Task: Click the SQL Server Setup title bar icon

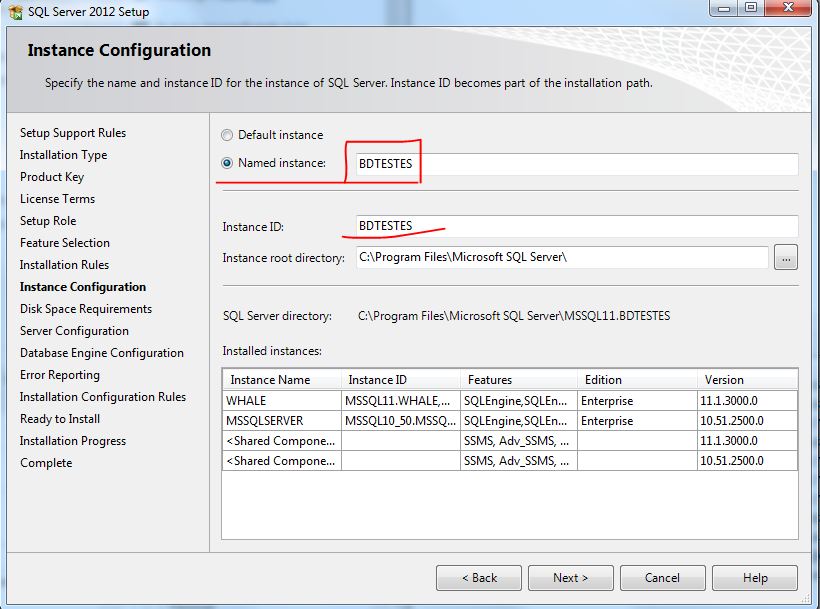Action: pos(16,12)
